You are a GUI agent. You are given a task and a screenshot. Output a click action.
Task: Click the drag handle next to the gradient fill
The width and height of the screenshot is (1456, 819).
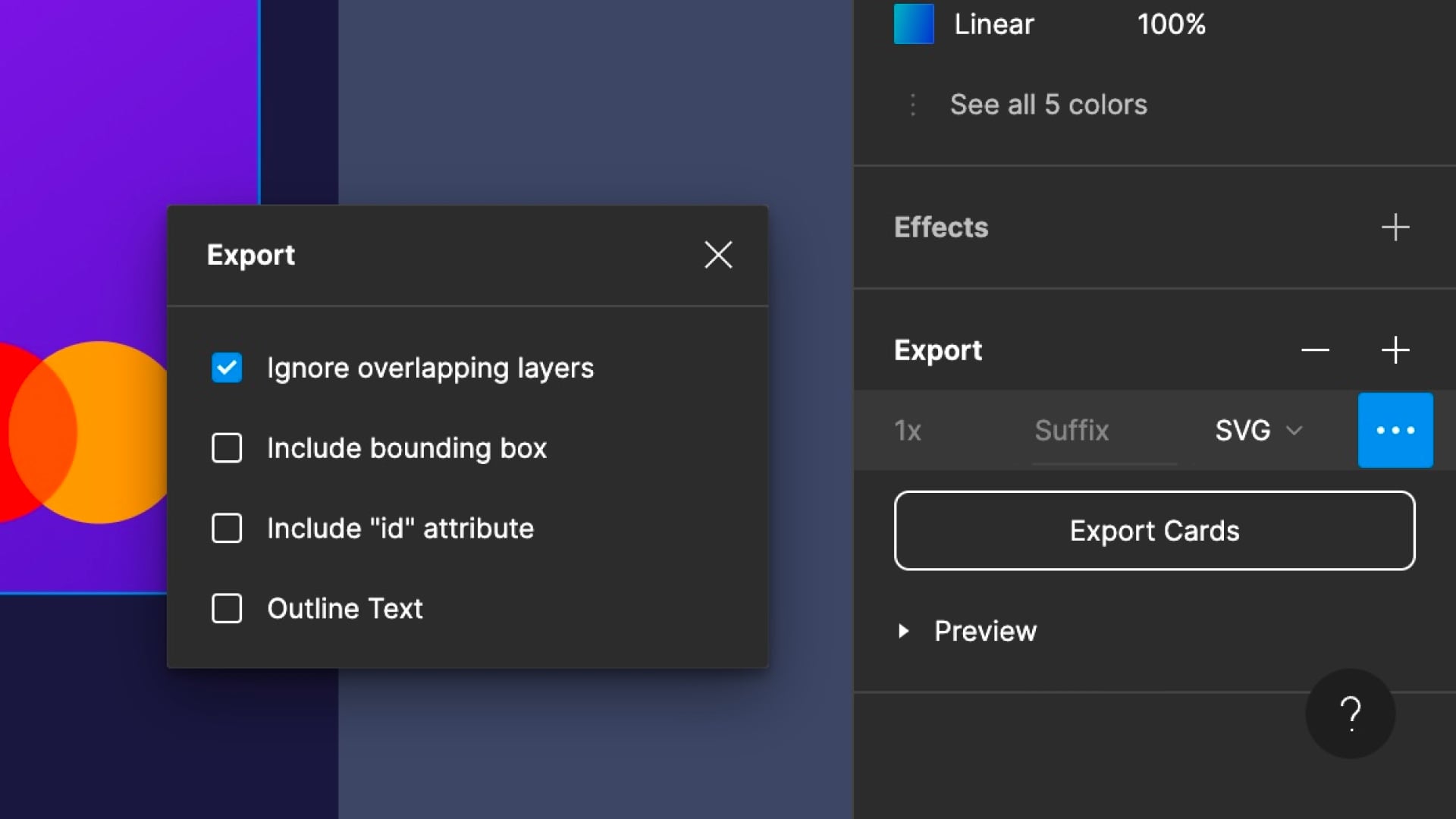(x=913, y=105)
